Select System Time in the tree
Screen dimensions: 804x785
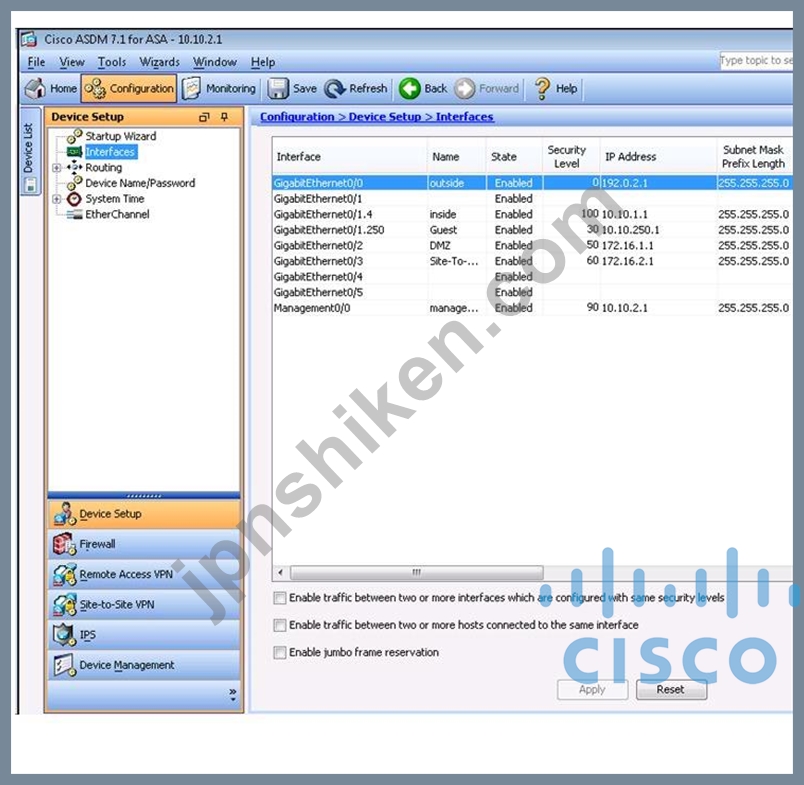tap(114, 198)
